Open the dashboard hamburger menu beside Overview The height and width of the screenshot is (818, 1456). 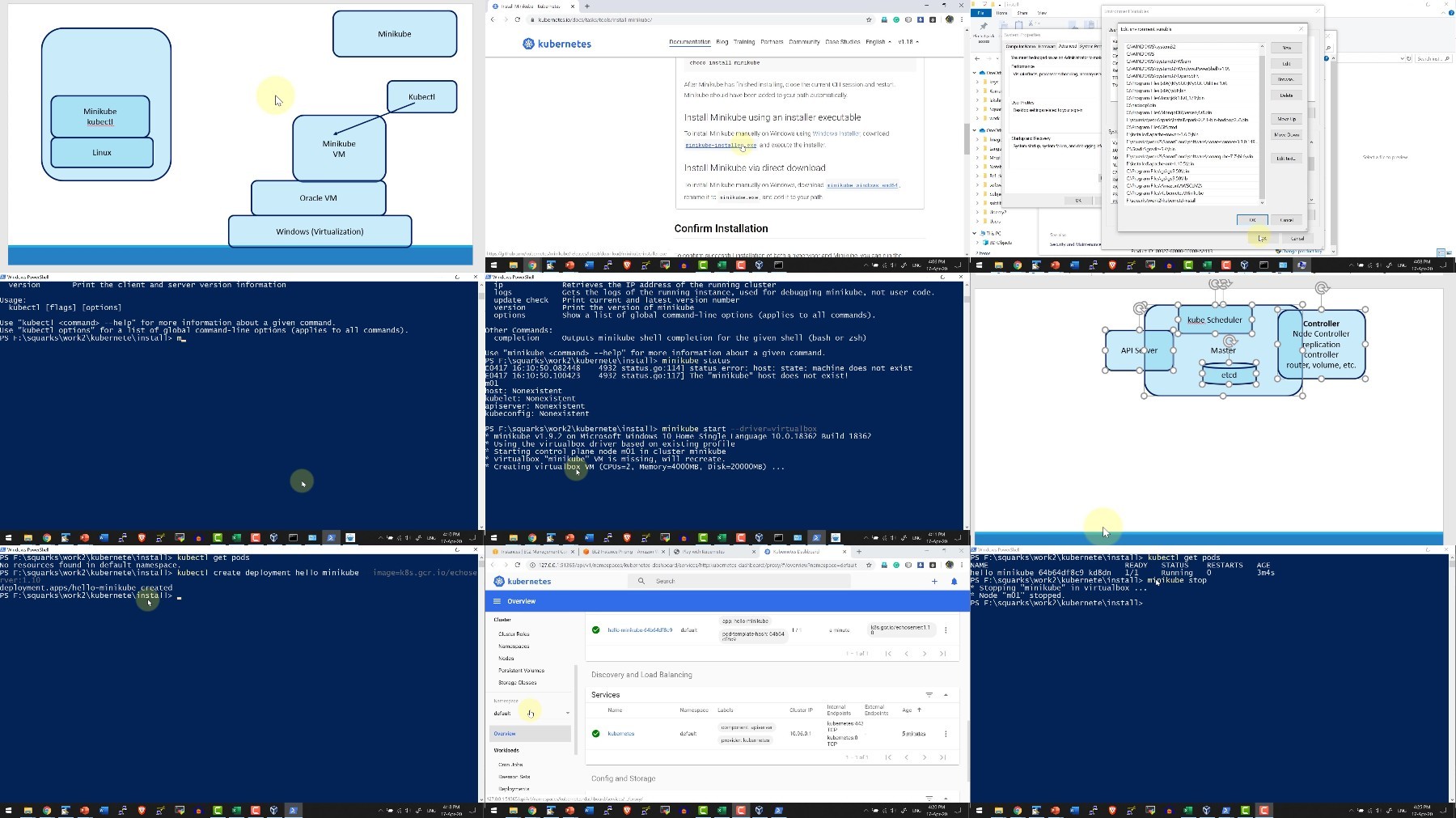(x=497, y=601)
